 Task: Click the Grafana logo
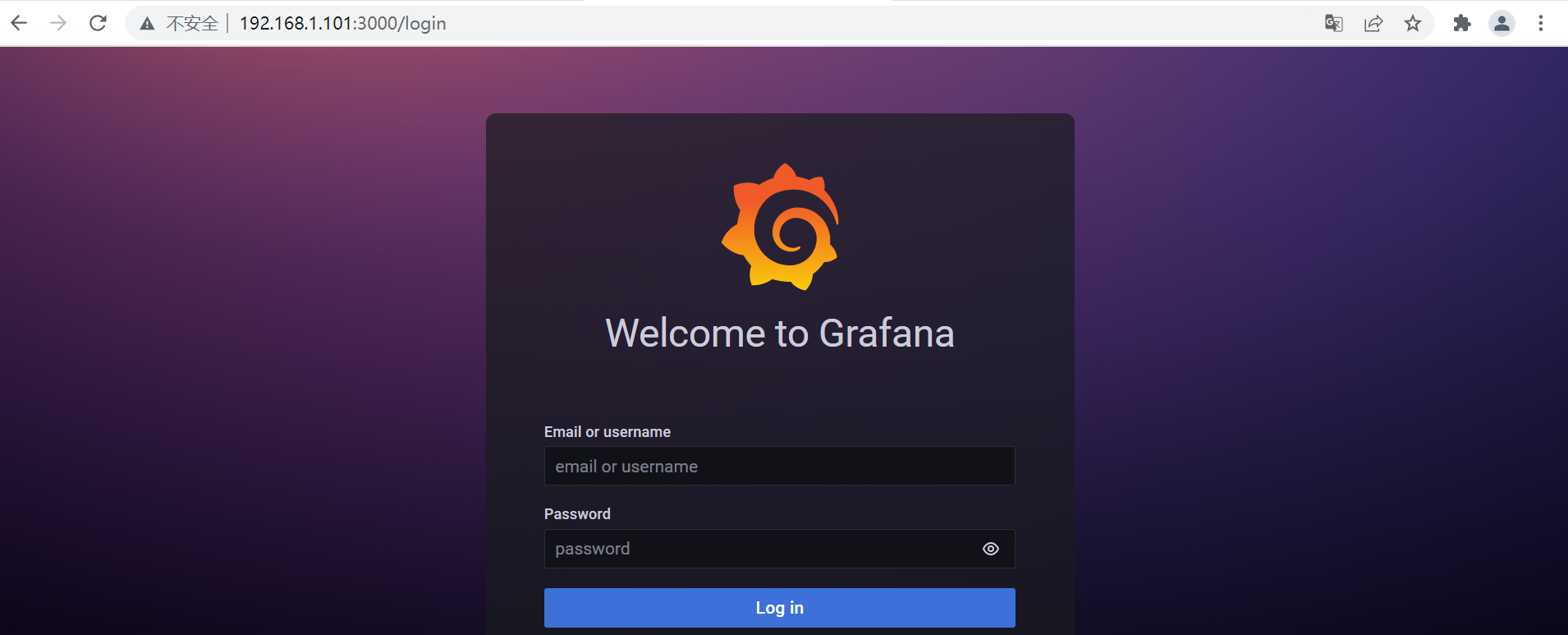pyautogui.click(x=780, y=227)
